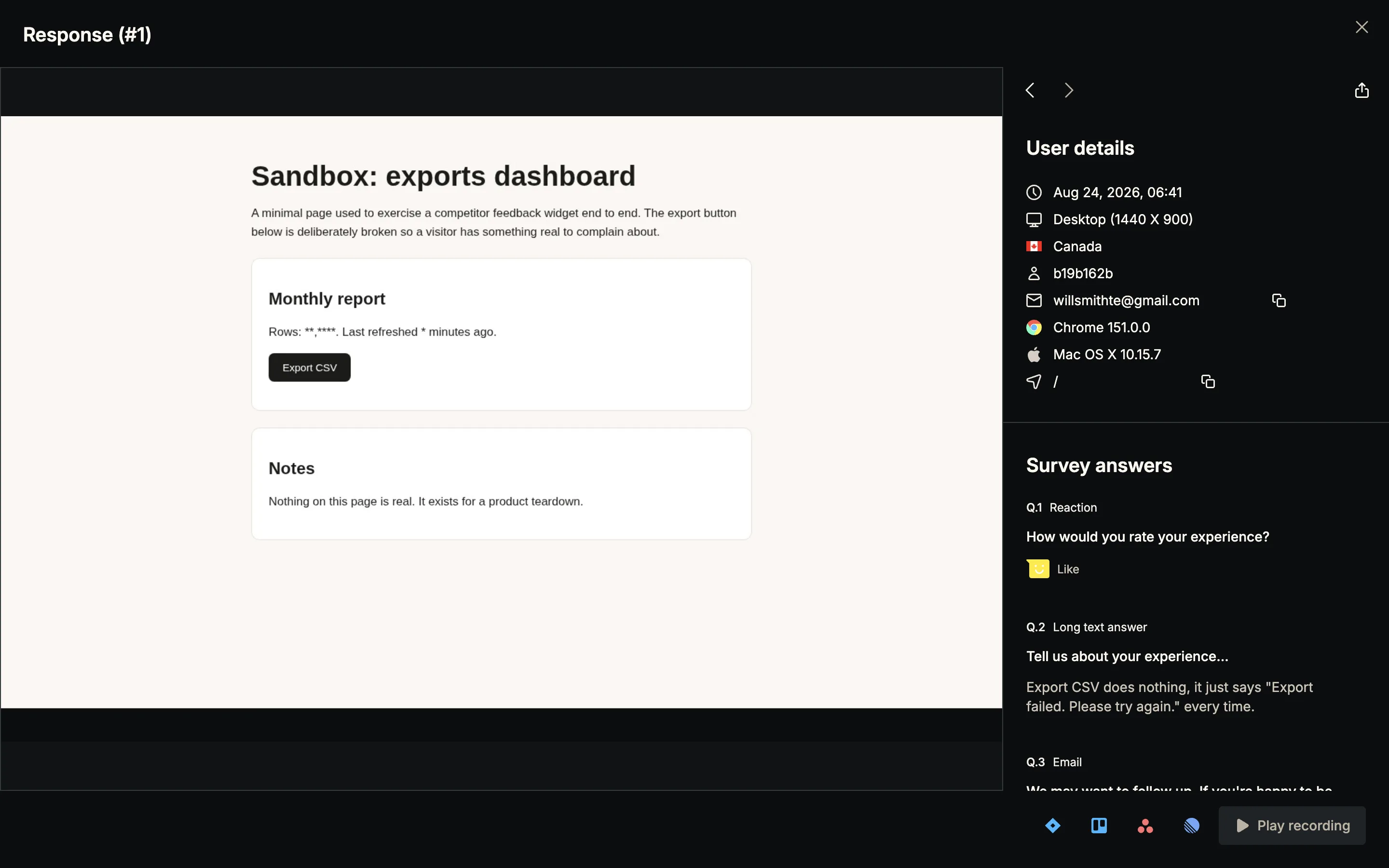Click the Desktop (1440 X 900) text
1389x868 pixels.
click(x=1123, y=219)
